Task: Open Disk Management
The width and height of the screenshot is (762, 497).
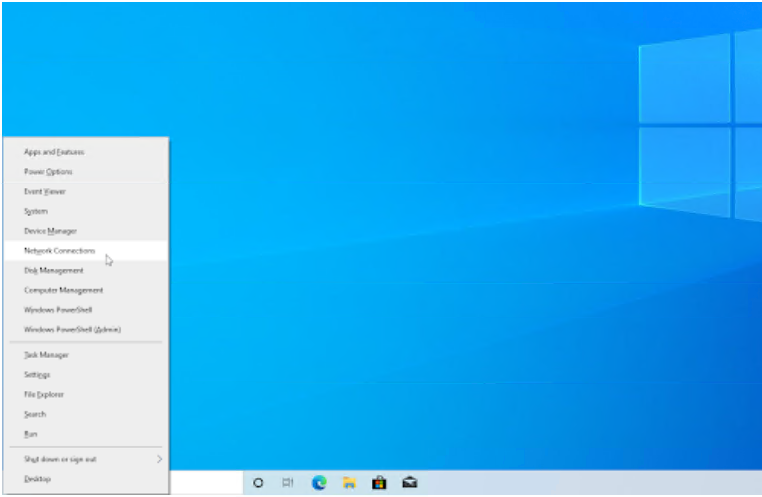Action: point(54,270)
